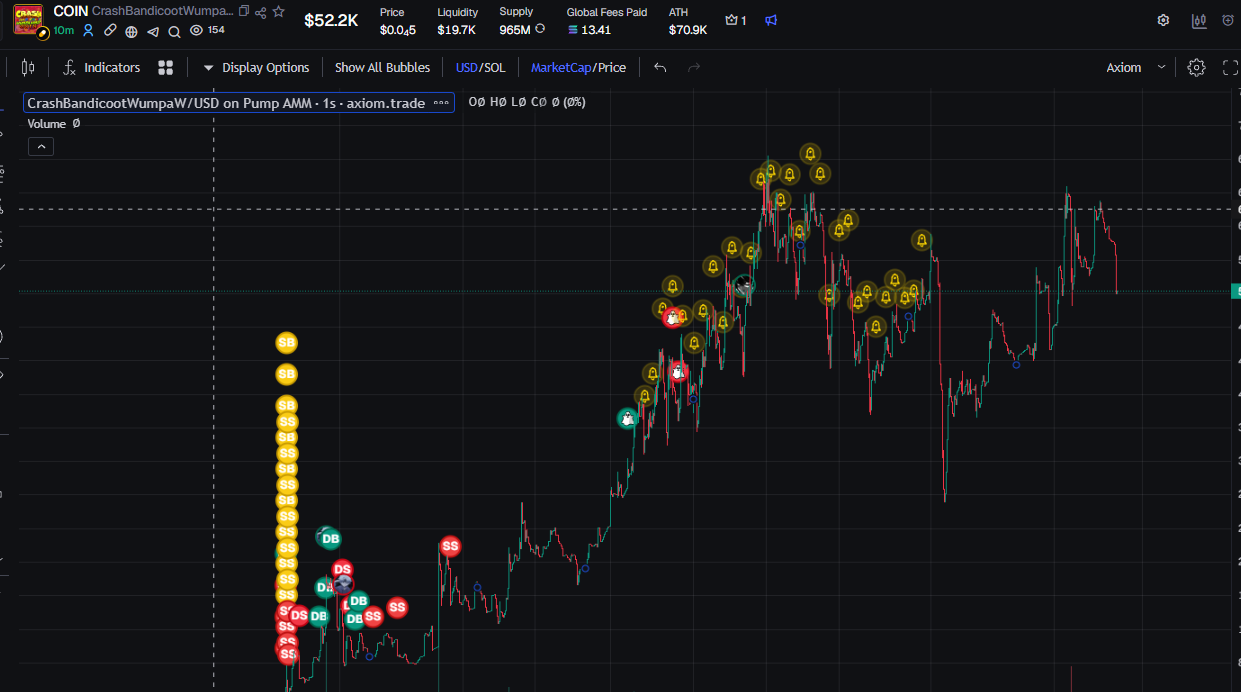Open the developer profile person icon

click(88, 31)
